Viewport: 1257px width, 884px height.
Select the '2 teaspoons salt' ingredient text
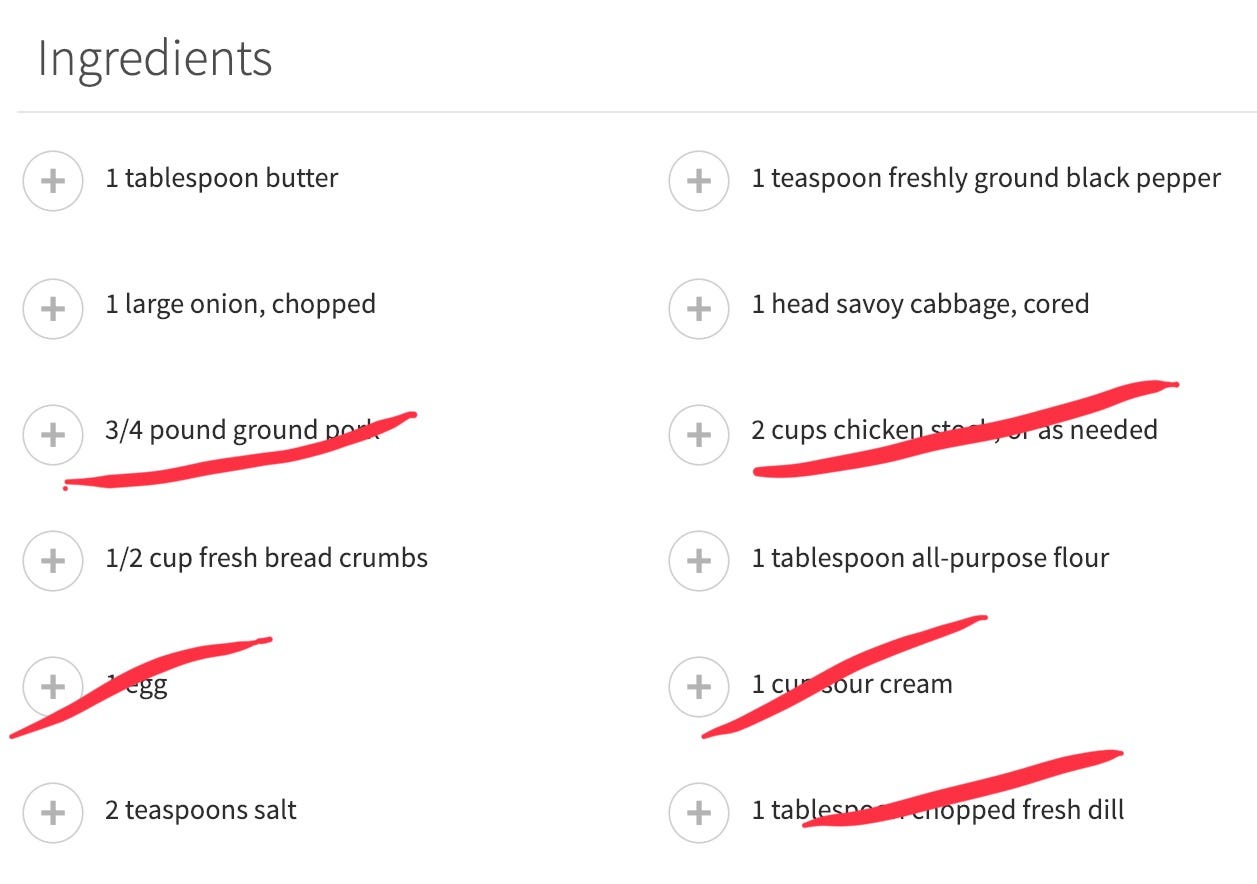point(201,810)
